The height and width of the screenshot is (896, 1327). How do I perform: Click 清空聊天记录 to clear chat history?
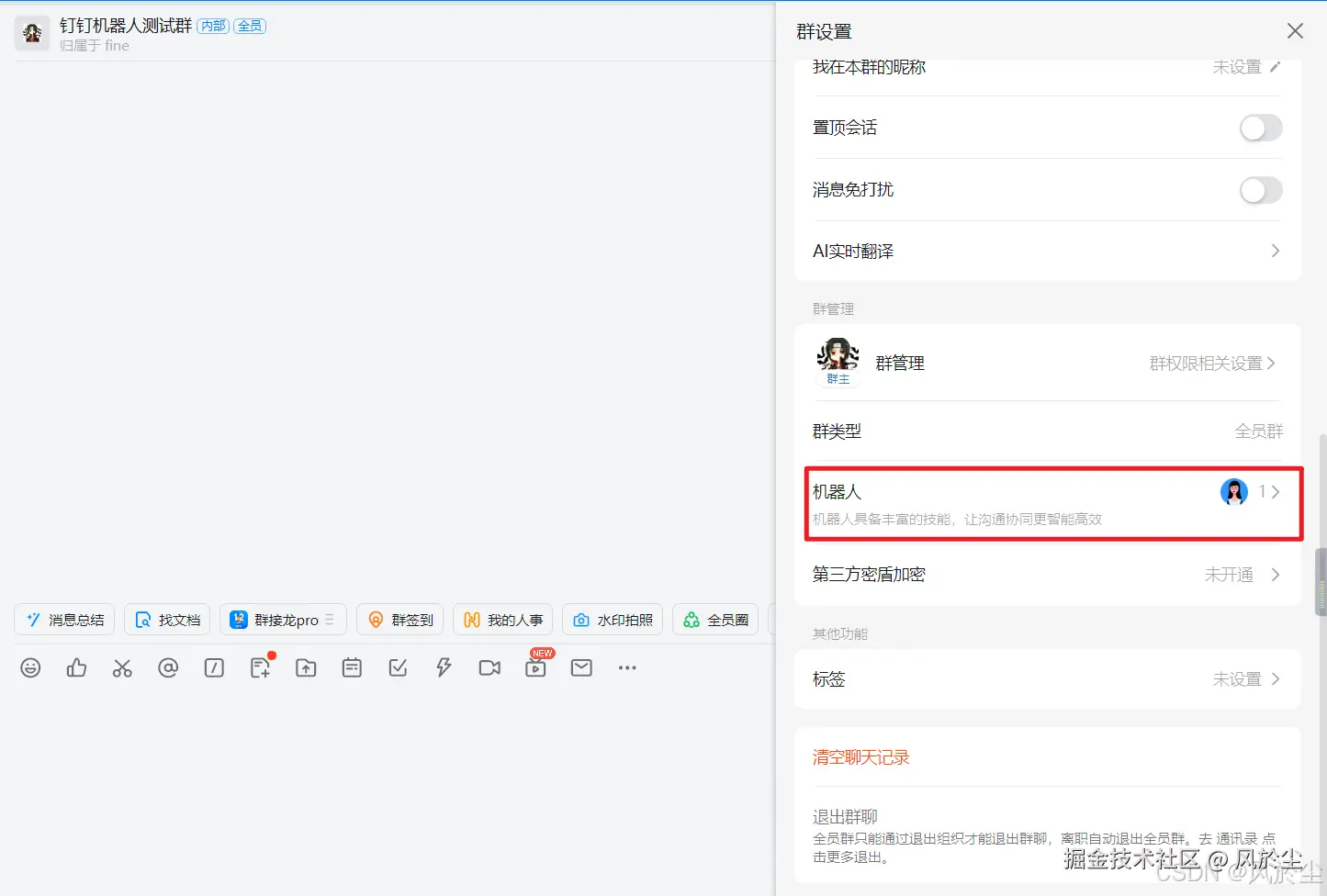tap(860, 756)
